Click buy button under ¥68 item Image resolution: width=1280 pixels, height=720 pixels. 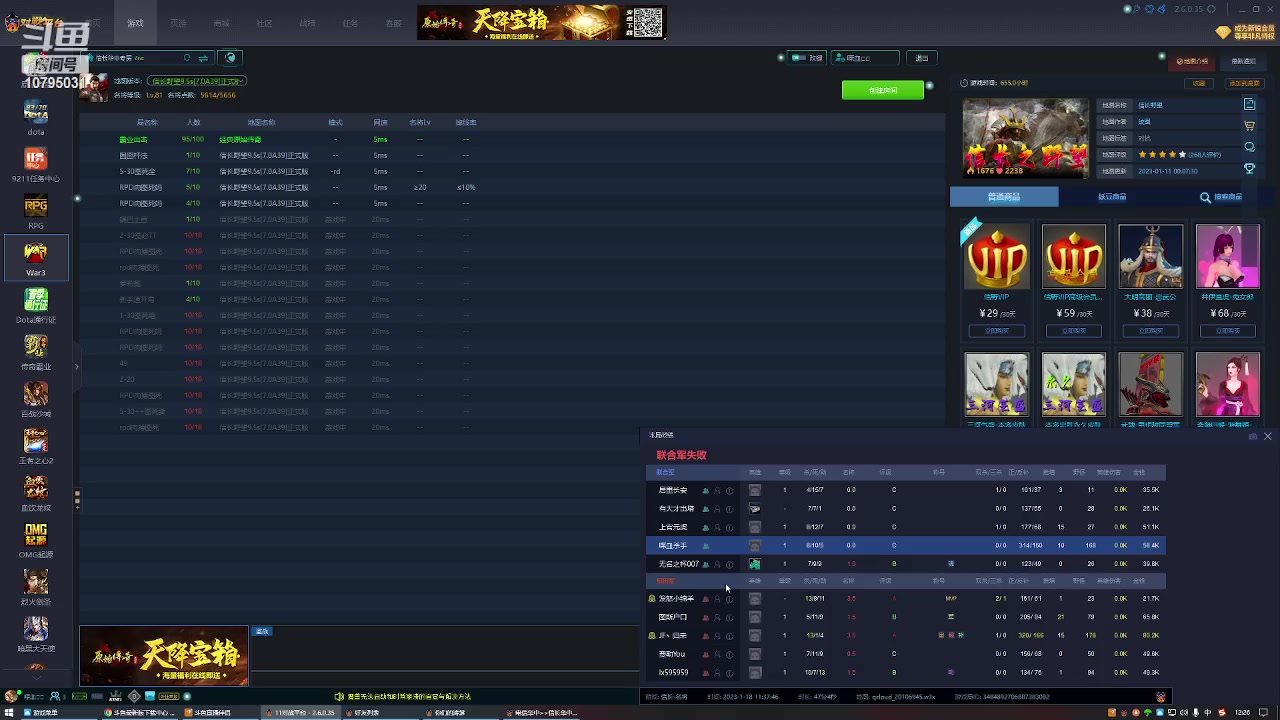coord(1228,331)
